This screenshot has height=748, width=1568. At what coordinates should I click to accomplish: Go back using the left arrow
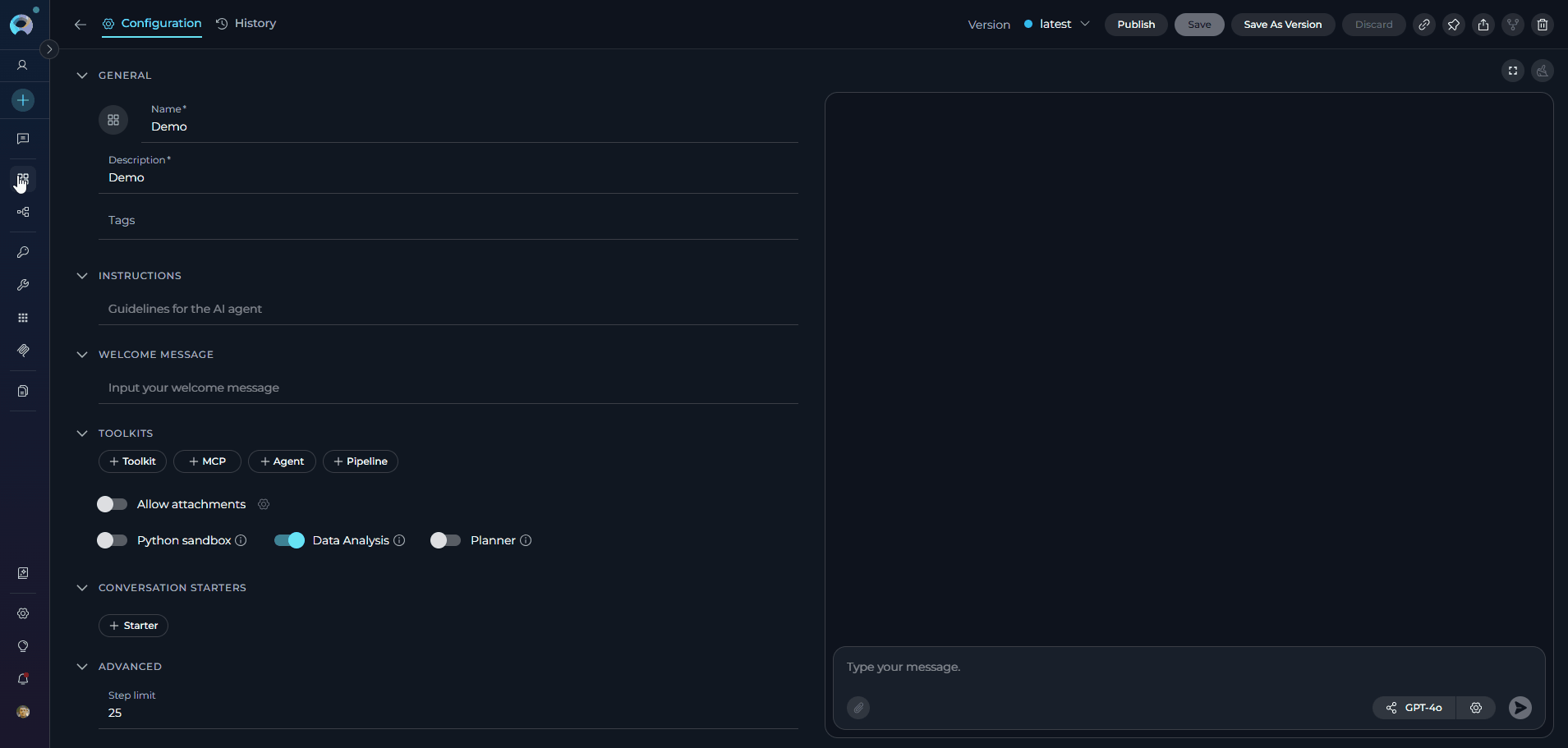click(x=80, y=25)
